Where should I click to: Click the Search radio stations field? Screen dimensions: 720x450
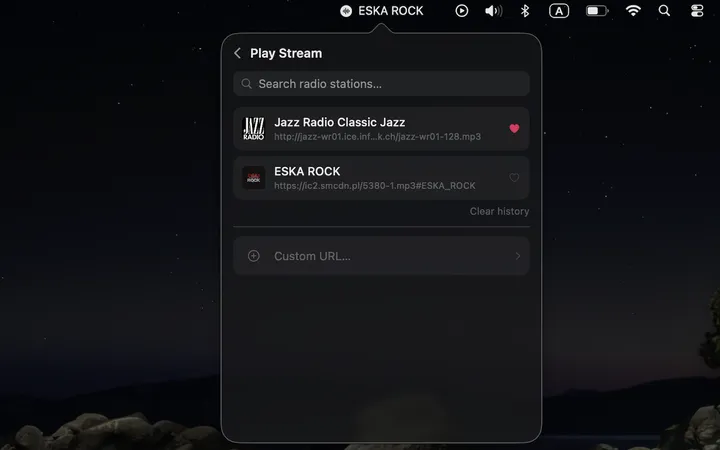click(381, 84)
